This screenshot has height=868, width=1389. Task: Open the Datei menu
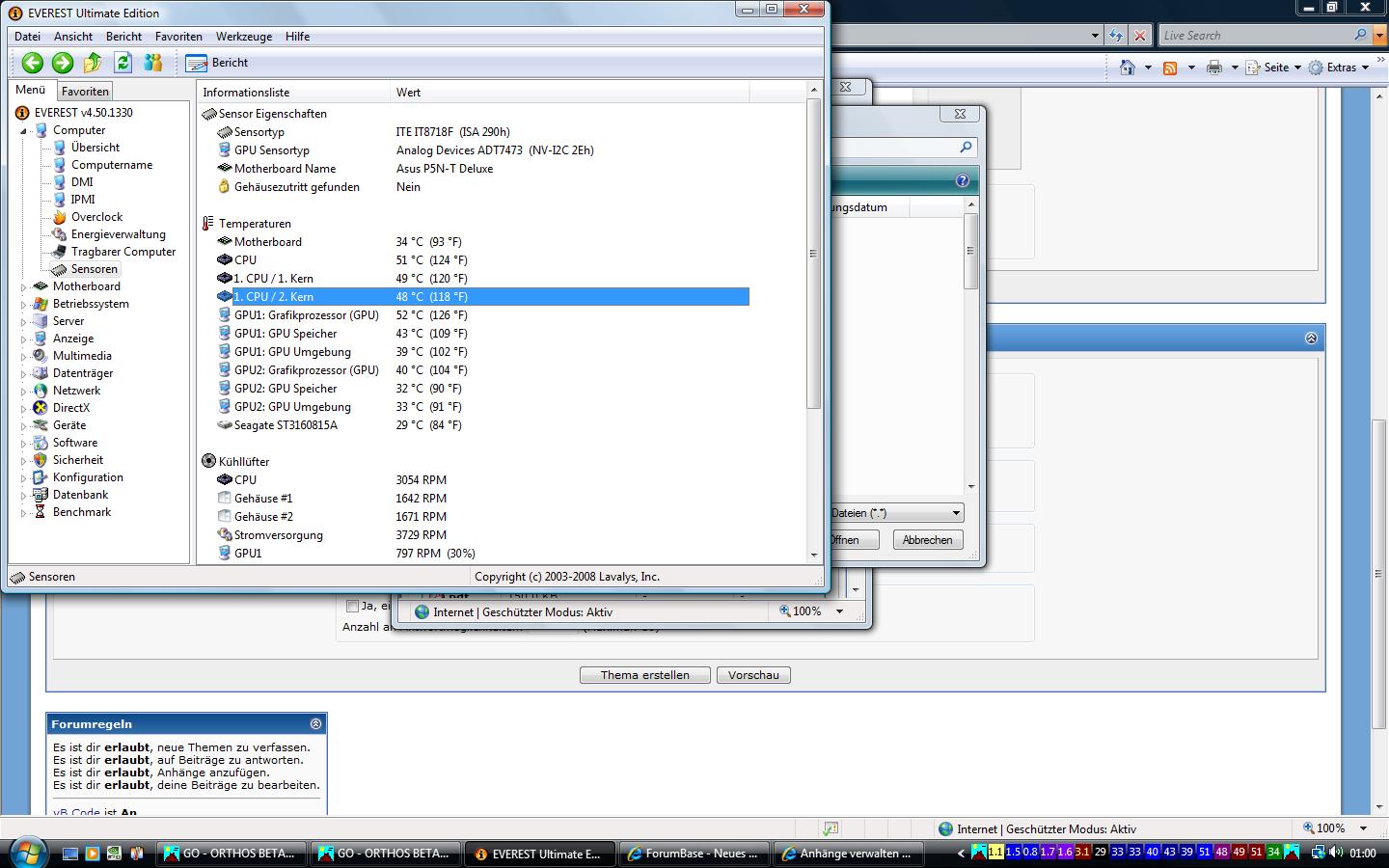click(x=28, y=37)
